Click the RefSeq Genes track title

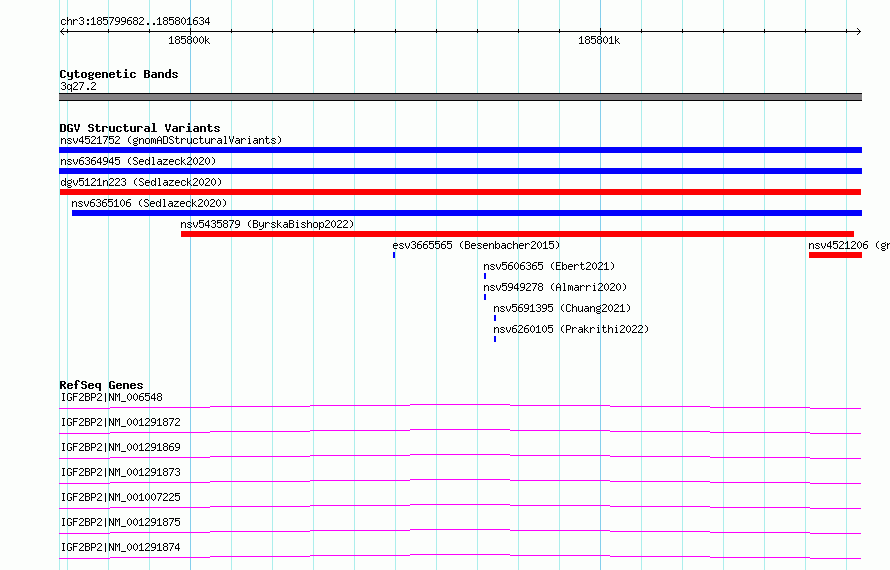tap(101, 385)
